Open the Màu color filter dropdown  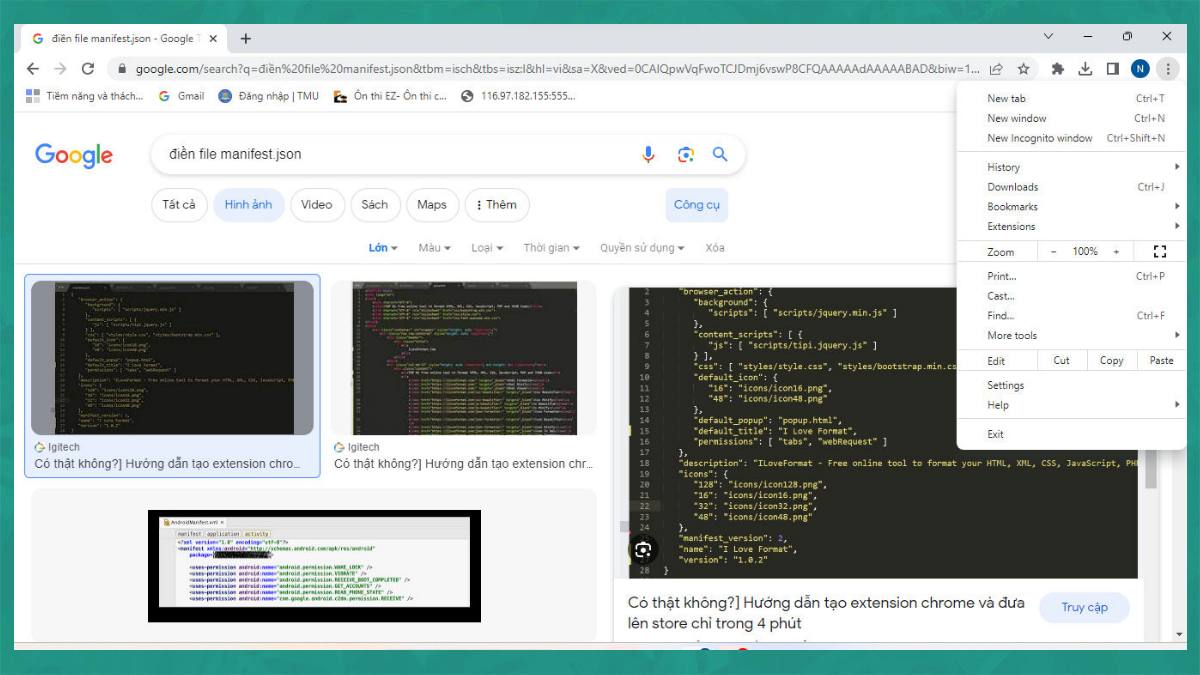coord(436,247)
